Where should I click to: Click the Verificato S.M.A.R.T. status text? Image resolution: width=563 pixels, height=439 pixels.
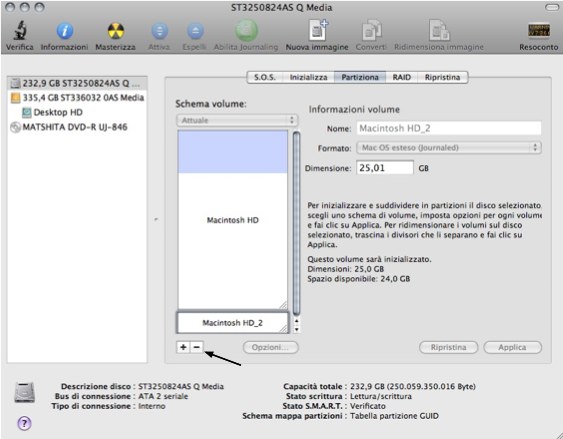pyautogui.click(x=368, y=406)
